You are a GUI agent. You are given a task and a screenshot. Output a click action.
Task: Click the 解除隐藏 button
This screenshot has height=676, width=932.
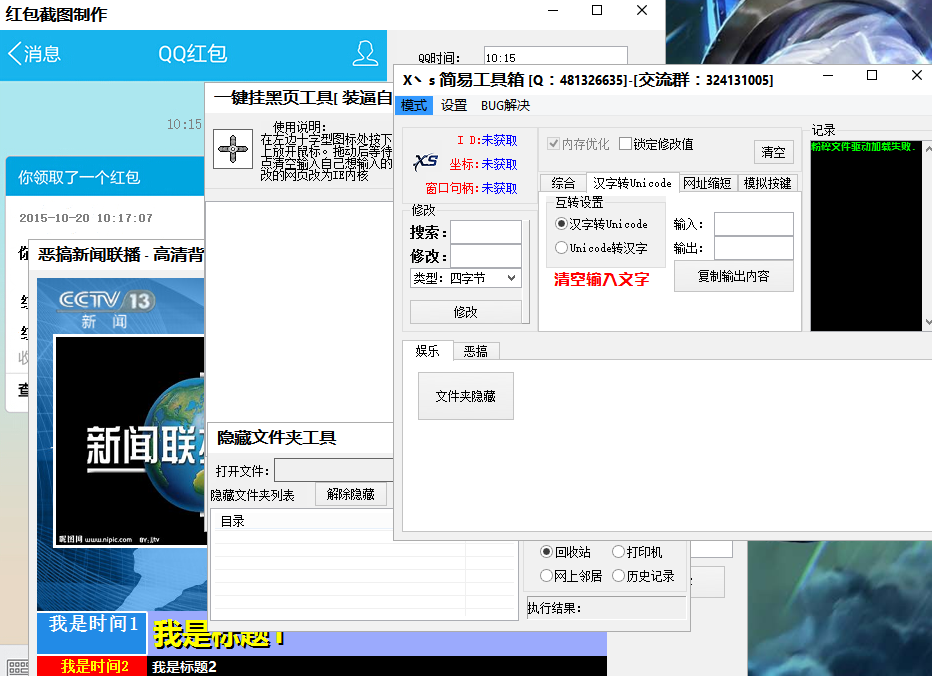[350, 494]
